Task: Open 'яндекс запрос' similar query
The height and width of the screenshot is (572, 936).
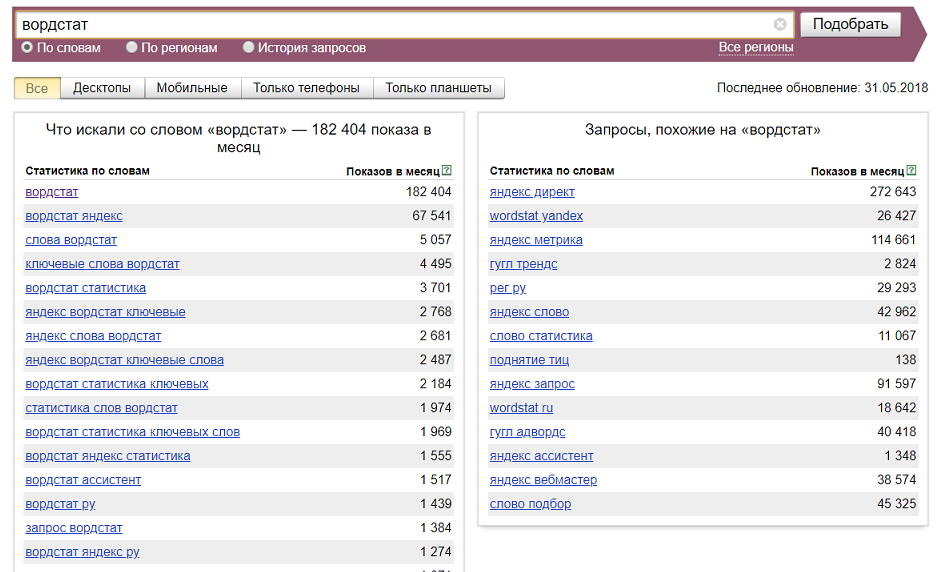Action: point(532,384)
